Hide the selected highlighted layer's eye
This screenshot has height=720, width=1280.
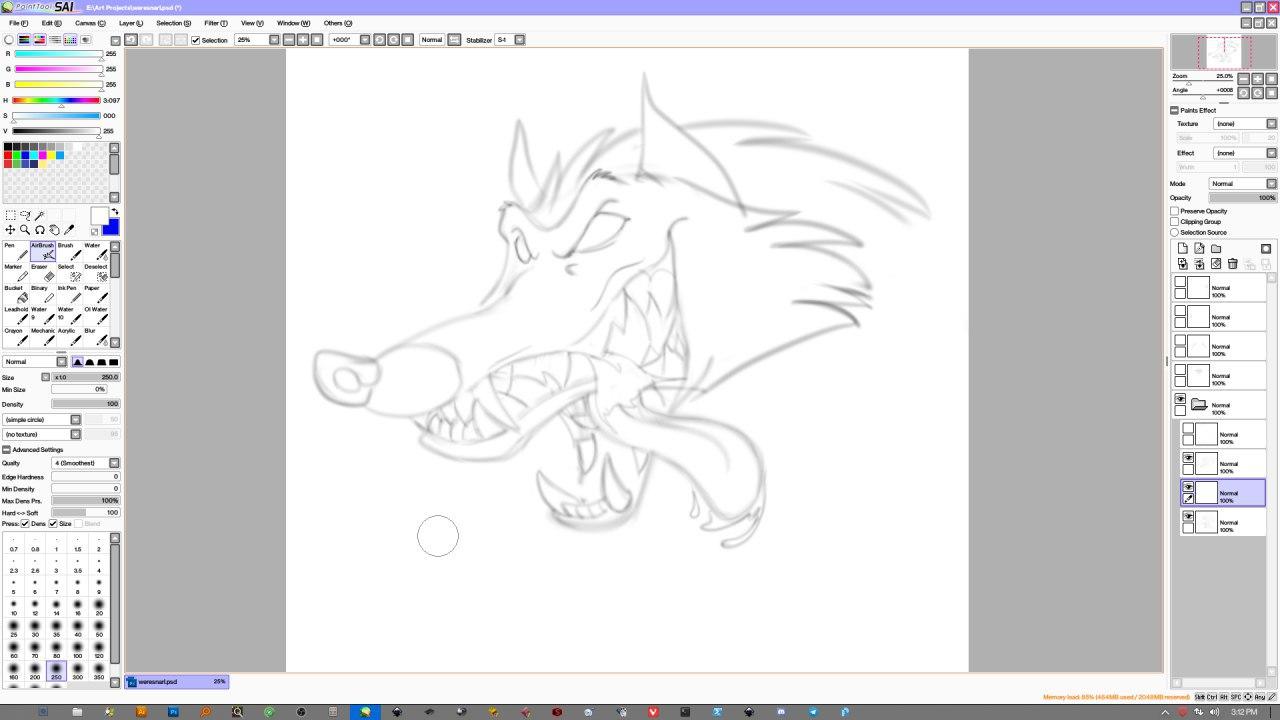point(1188,487)
